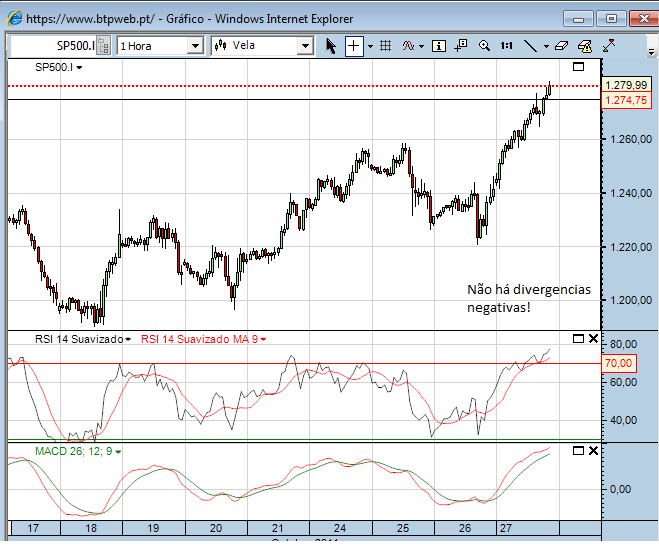Click date 17 on the time axis
The image size is (659, 546).
click(x=33, y=528)
